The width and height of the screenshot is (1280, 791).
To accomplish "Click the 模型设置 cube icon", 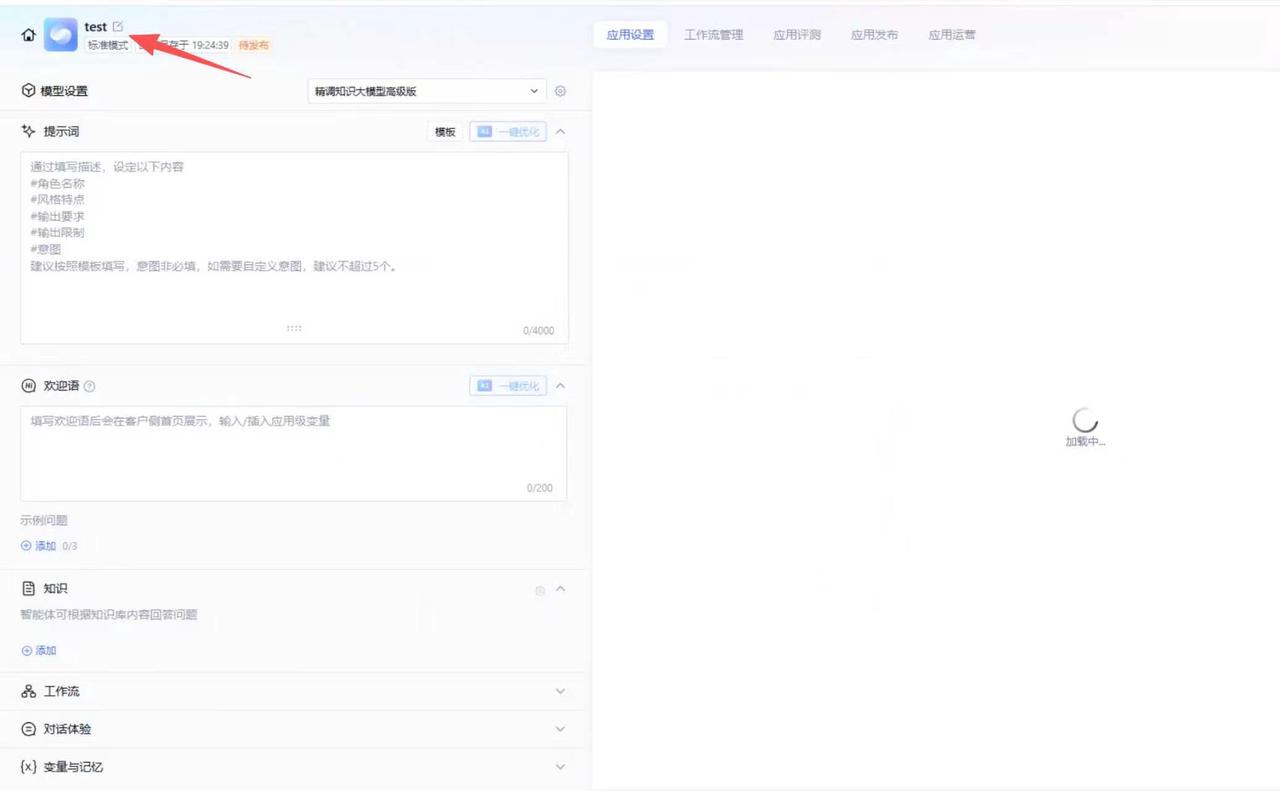I will point(28,91).
